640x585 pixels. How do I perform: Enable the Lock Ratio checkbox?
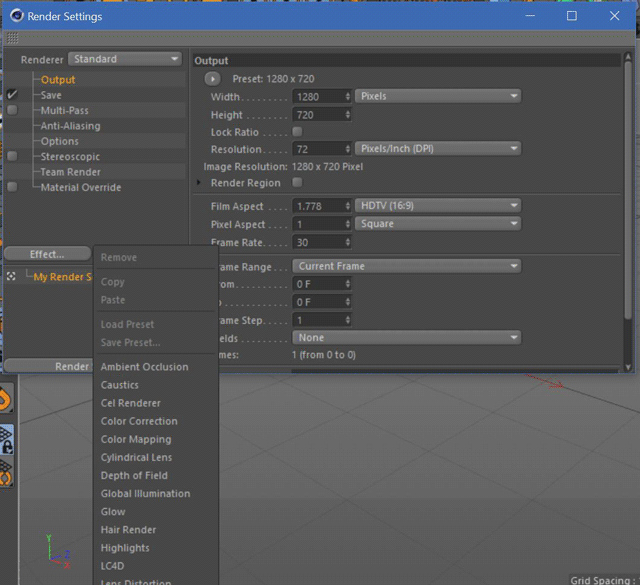pos(297,132)
